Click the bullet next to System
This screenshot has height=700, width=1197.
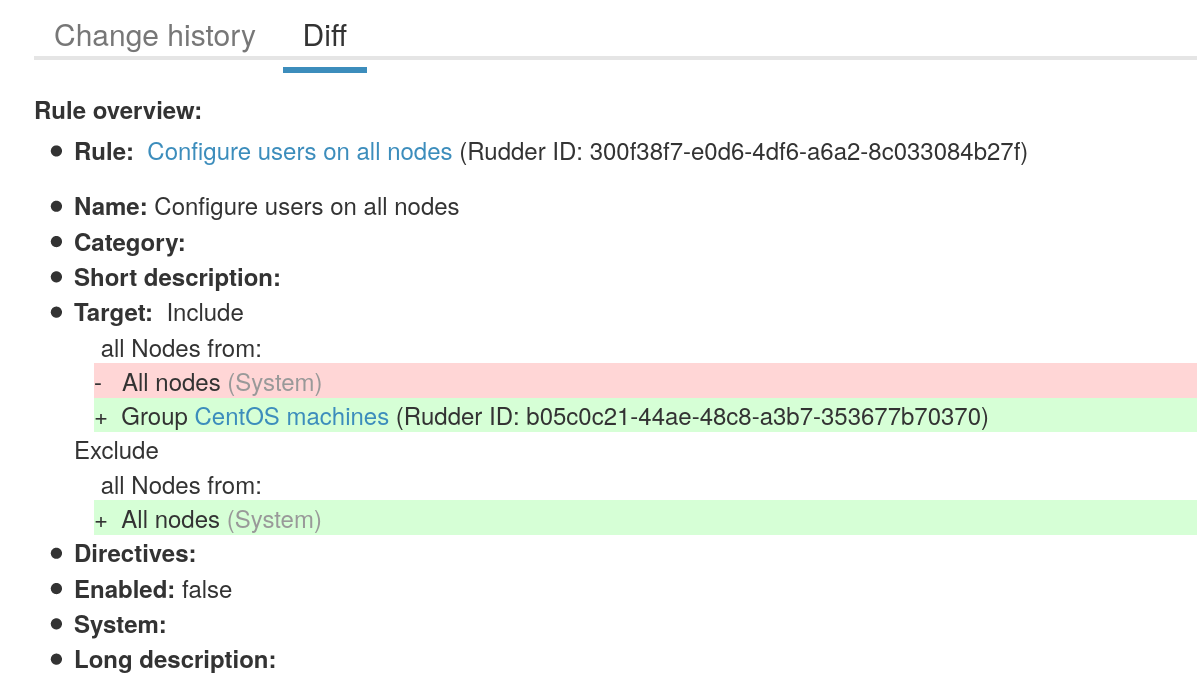pyautogui.click(x=58, y=624)
